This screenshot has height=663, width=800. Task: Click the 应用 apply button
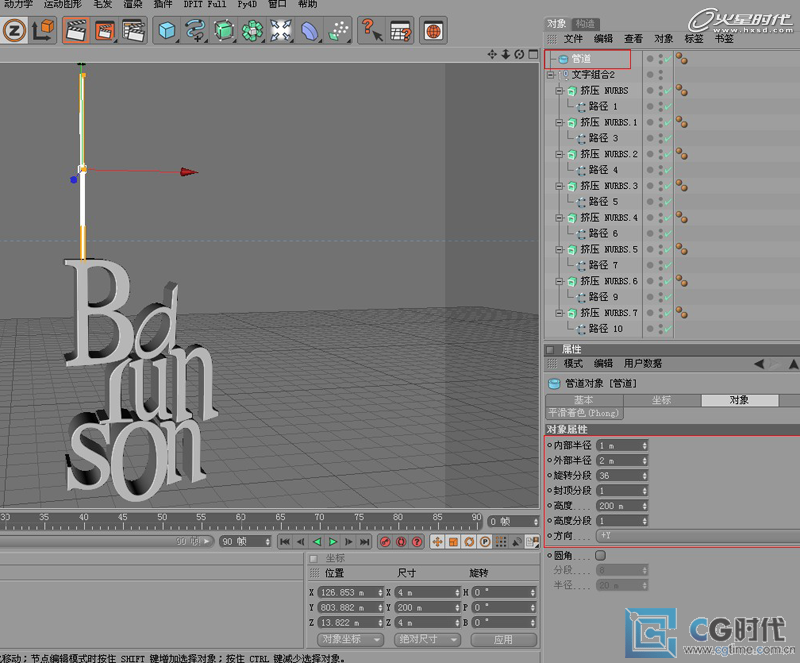tap(504, 639)
